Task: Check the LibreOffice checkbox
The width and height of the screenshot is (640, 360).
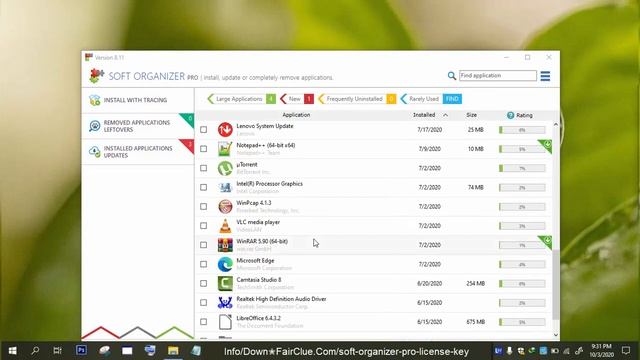Action: click(x=204, y=322)
